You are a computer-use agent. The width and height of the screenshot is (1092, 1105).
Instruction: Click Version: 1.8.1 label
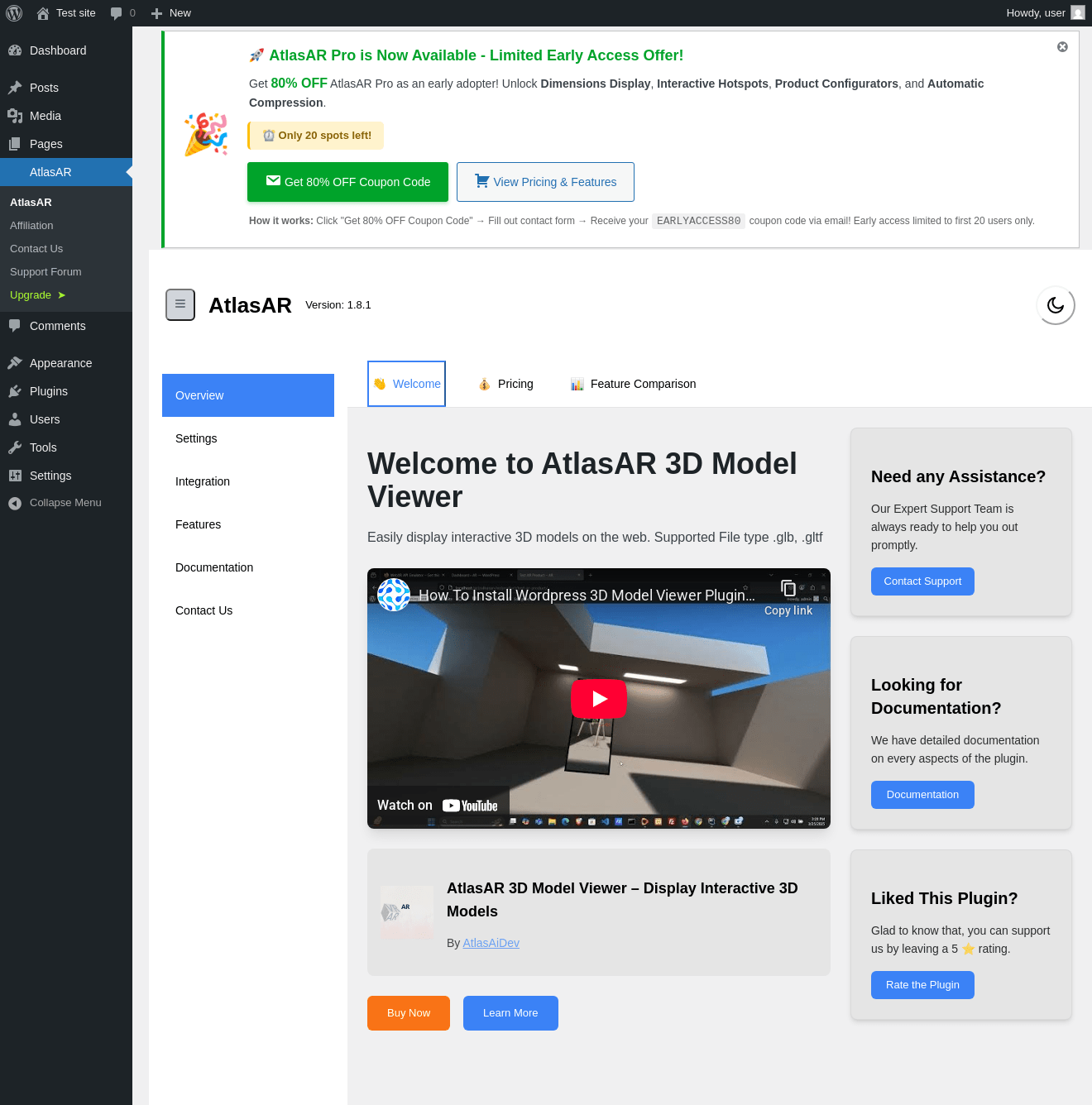click(x=338, y=305)
